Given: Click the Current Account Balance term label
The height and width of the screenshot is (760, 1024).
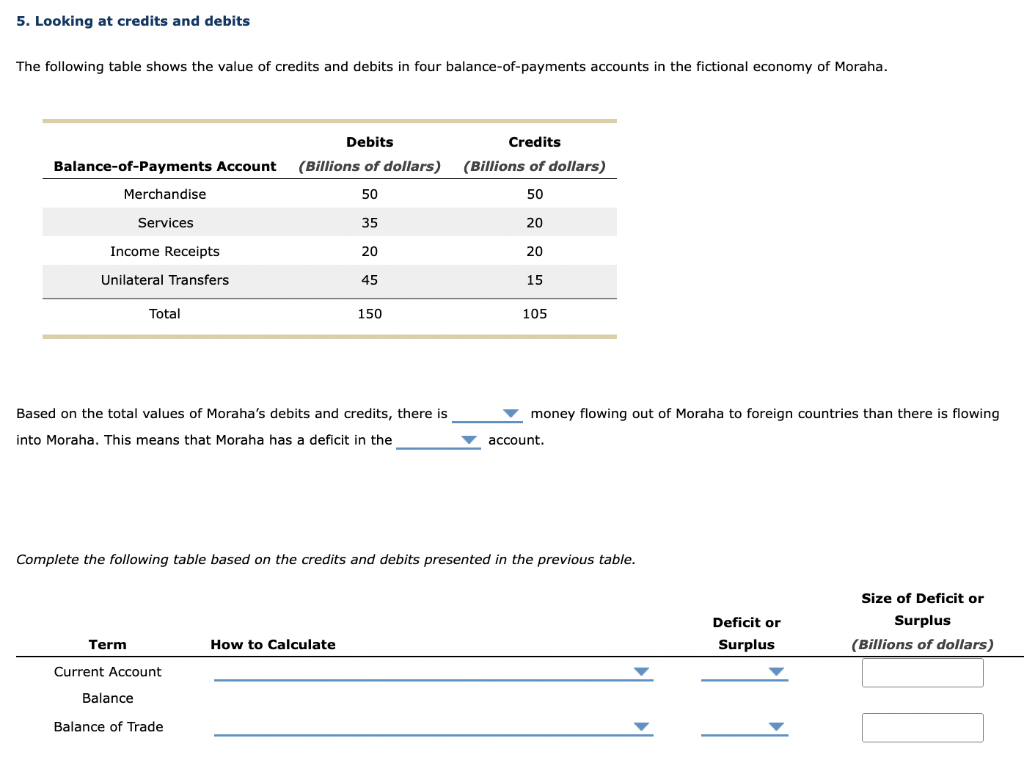Looking at the screenshot, I should pos(107,684).
